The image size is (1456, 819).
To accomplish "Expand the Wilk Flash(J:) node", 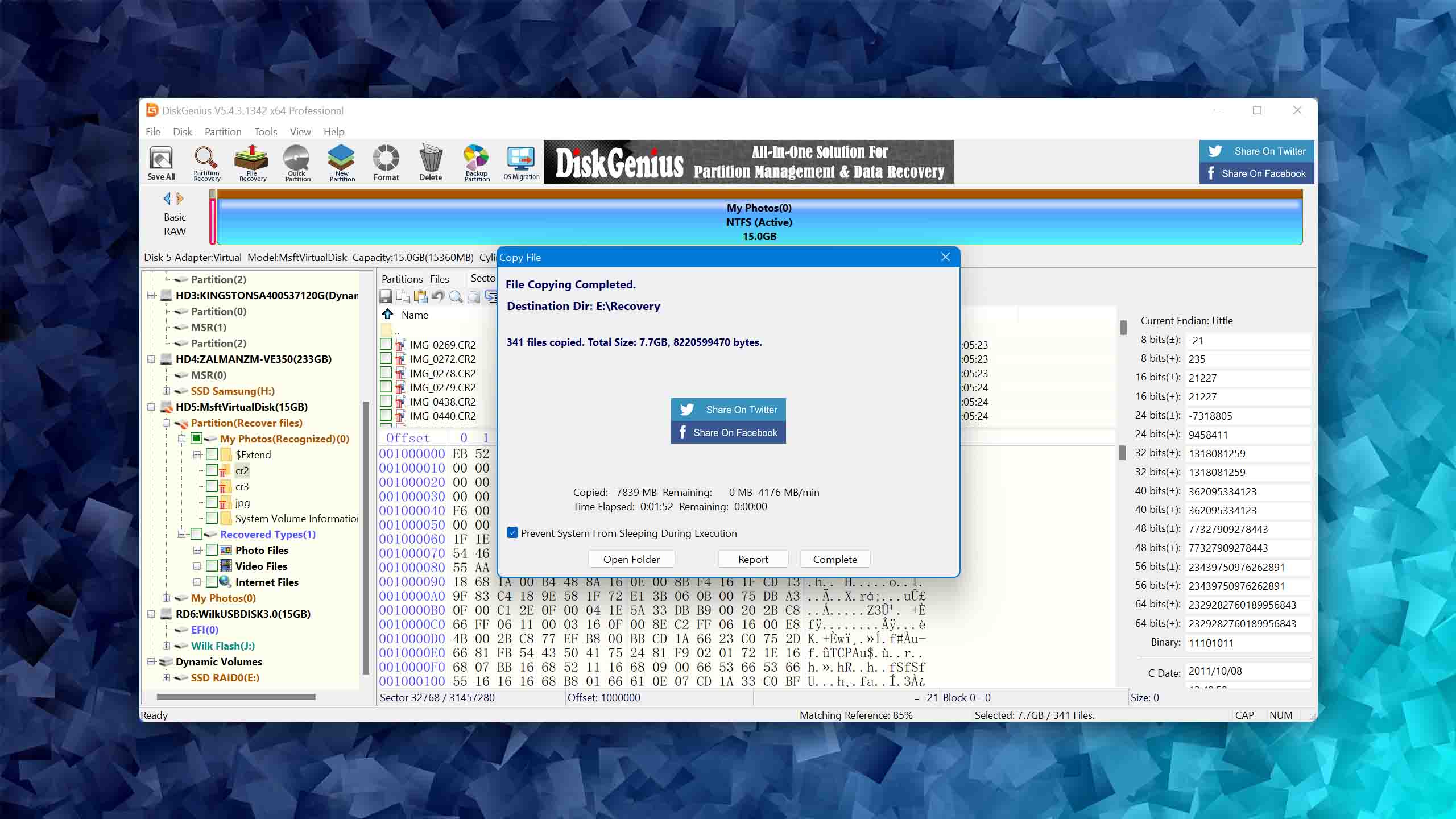I will (166, 646).
